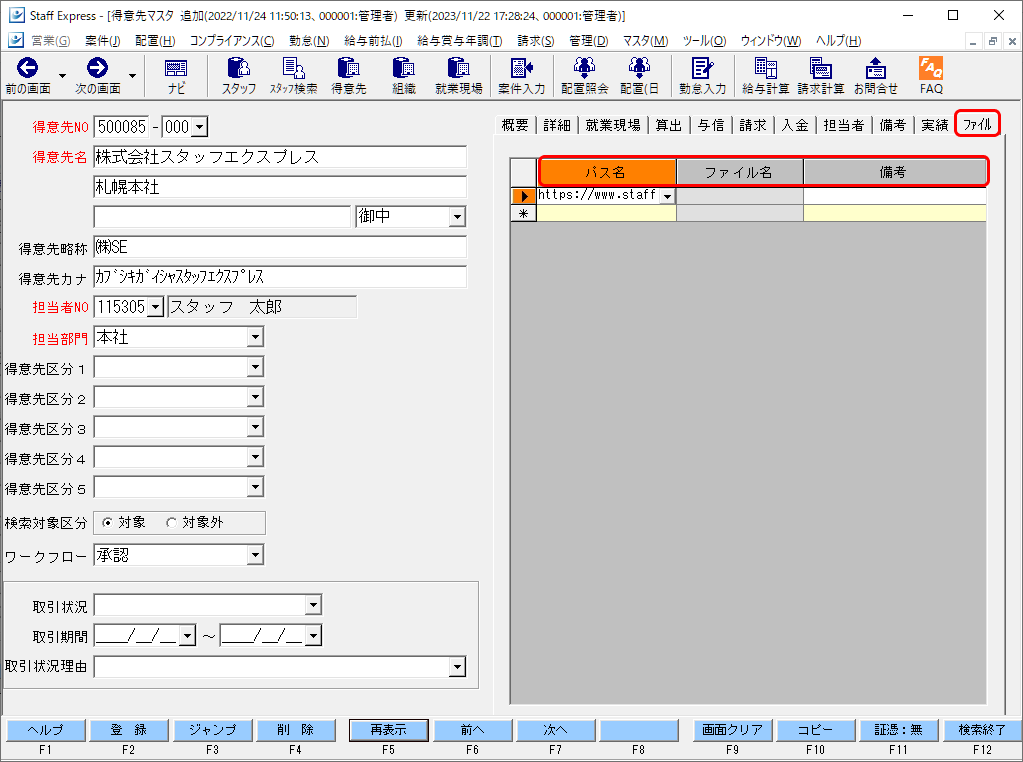The width and height of the screenshot is (1023, 762).
Task: Click the コピー F10 button
Action: coord(816,730)
